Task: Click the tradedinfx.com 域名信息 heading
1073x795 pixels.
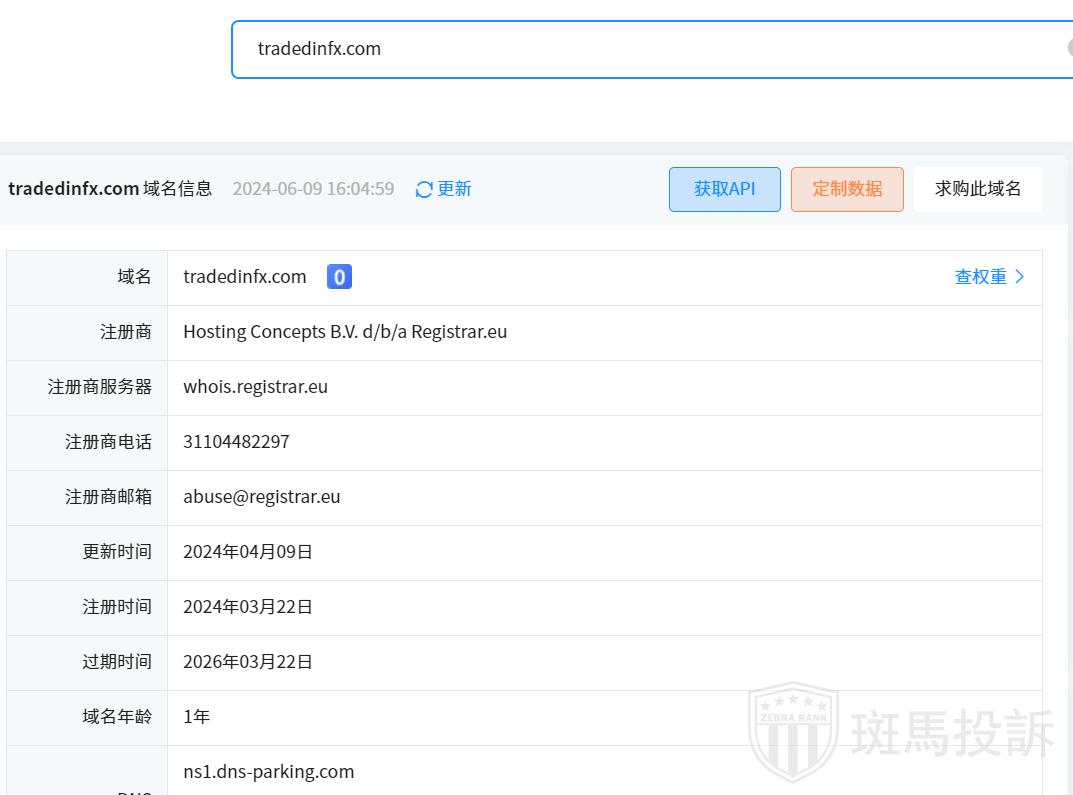Action: 110,189
